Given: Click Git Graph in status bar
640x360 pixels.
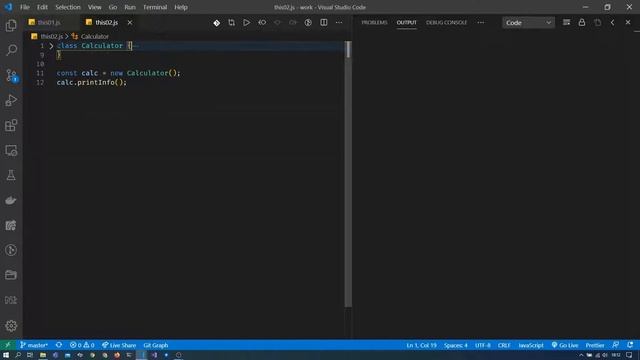Looking at the screenshot, I should tap(156, 345).
